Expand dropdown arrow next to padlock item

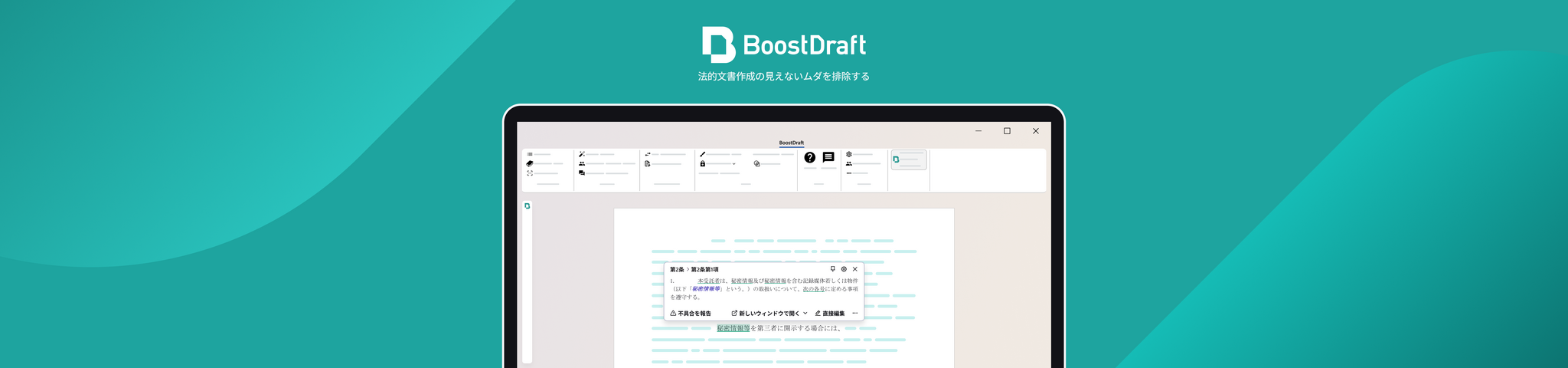tap(733, 164)
